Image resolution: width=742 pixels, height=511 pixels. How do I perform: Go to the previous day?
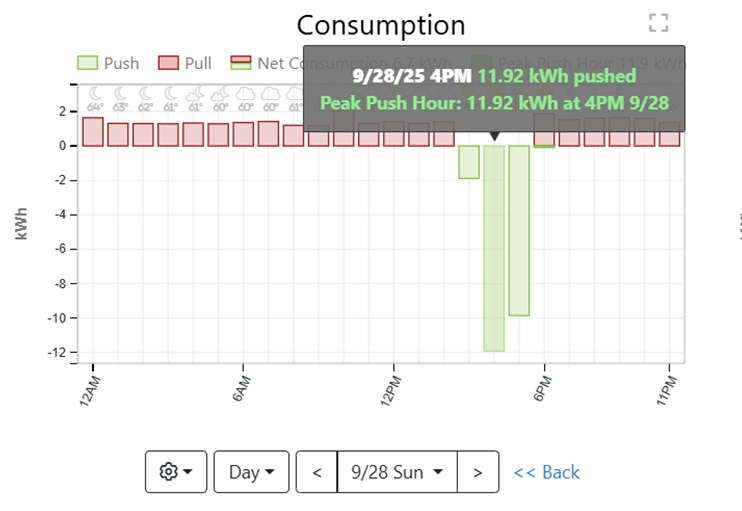tap(317, 472)
